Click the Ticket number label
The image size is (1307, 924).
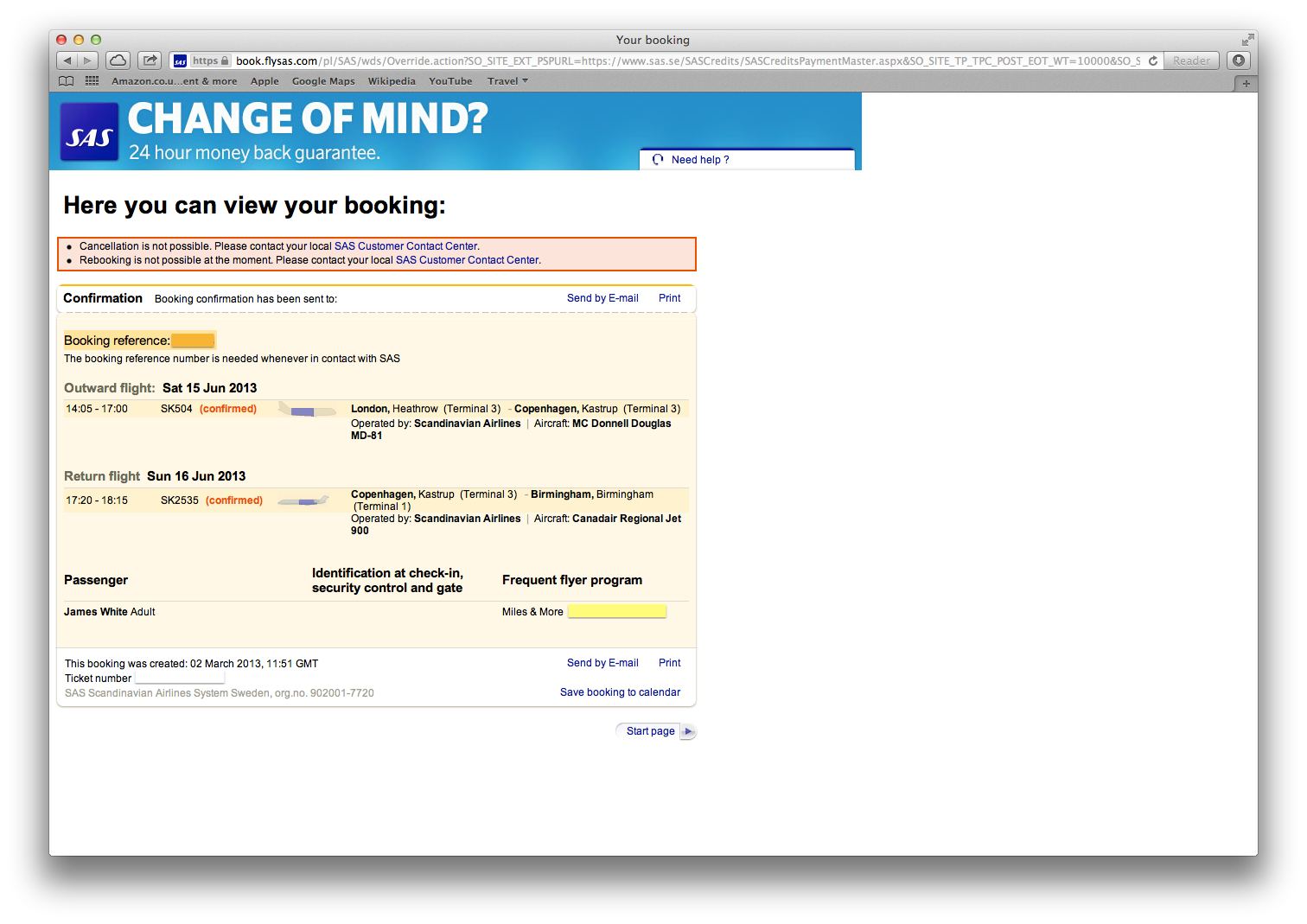click(98, 679)
